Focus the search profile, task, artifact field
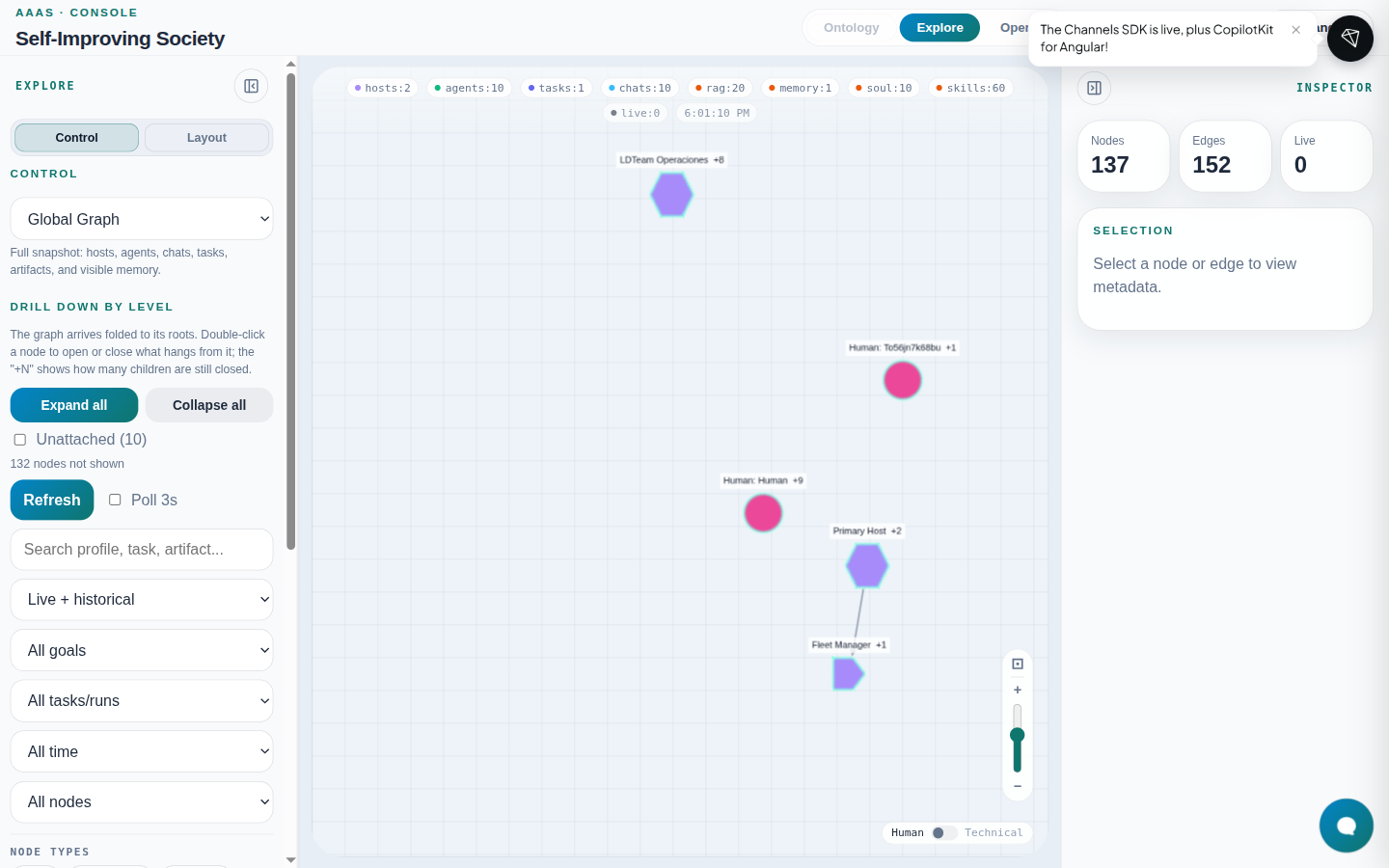The height and width of the screenshot is (868, 1389). click(142, 550)
